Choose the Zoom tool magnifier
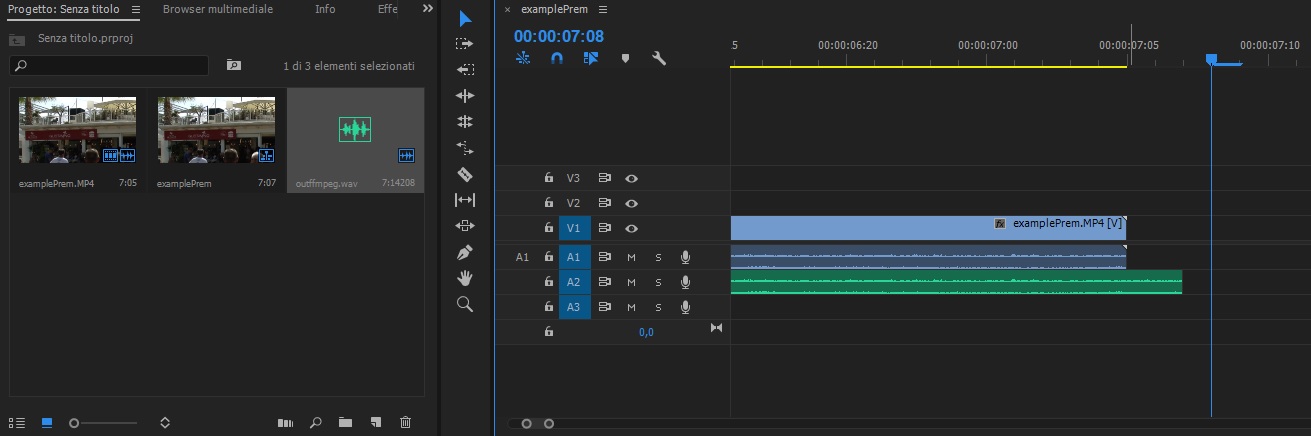1311x436 pixels. click(x=465, y=304)
